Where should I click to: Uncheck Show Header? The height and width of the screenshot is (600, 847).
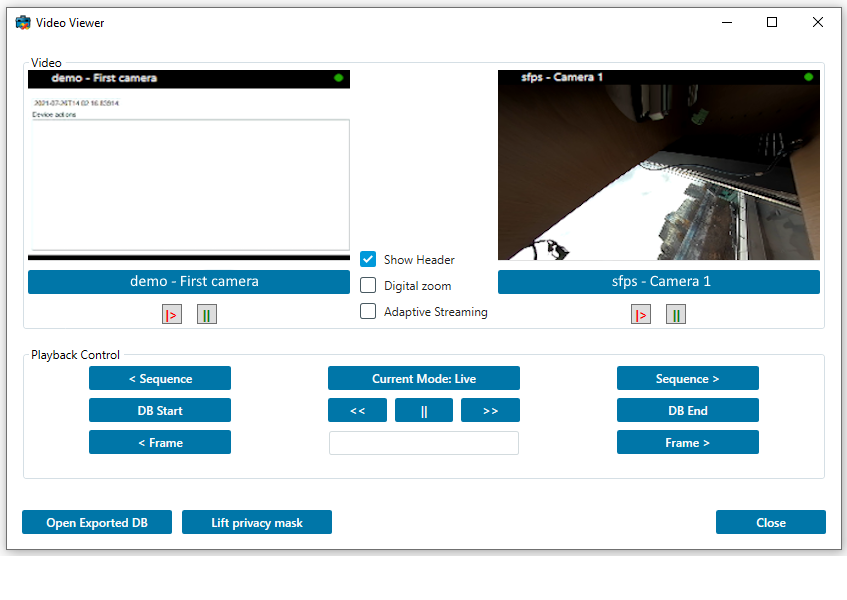pos(368,259)
